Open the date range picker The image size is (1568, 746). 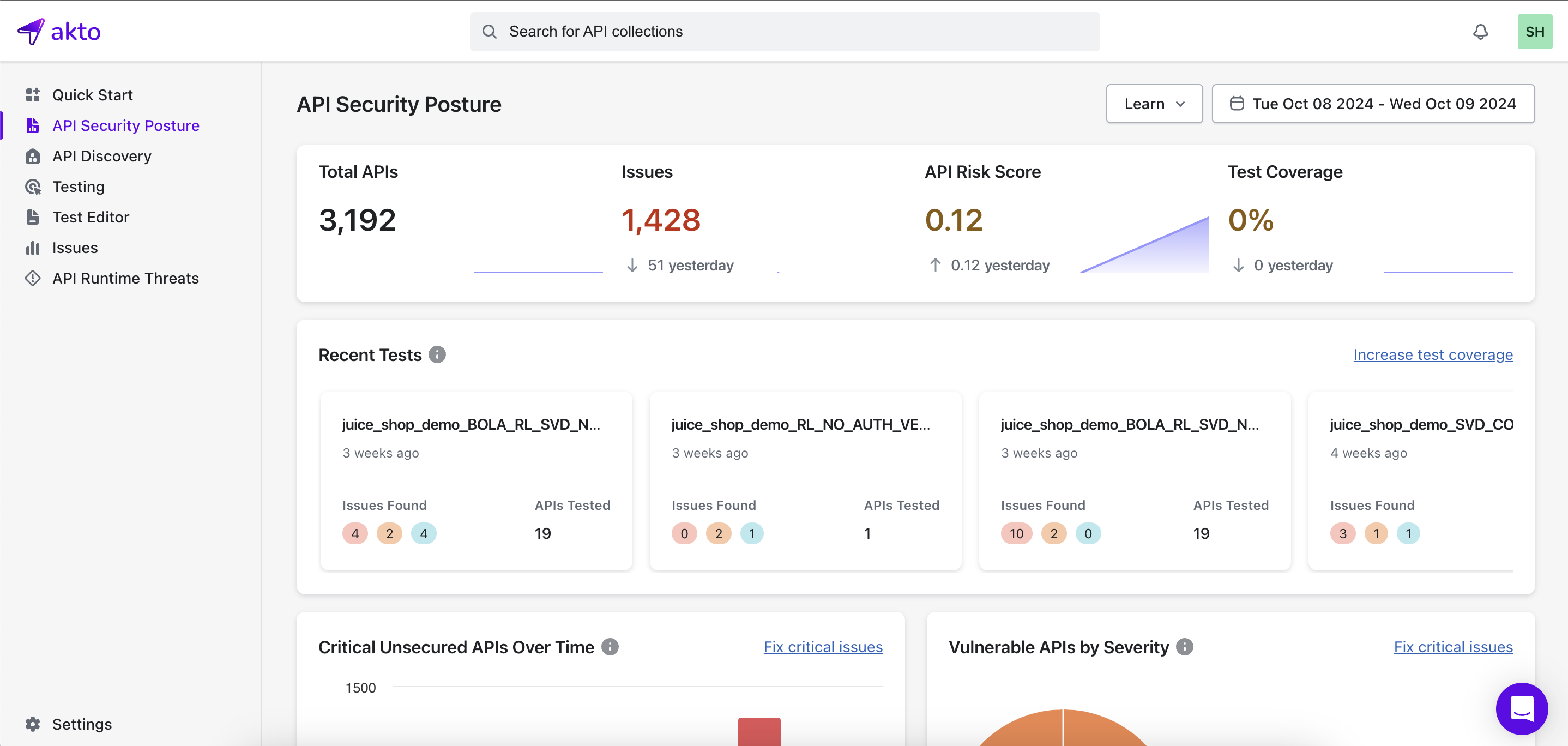[x=1373, y=104]
